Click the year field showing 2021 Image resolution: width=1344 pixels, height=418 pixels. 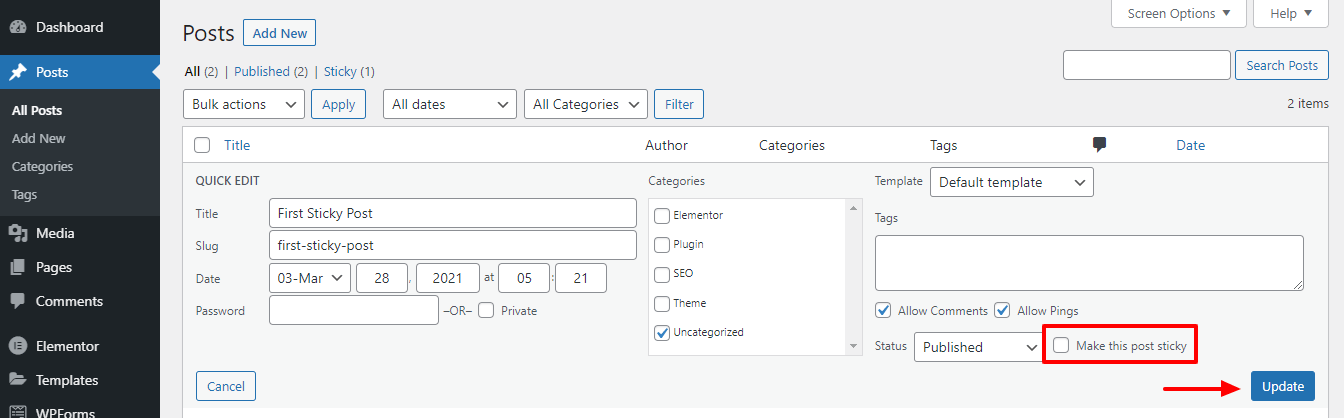point(448,278)
